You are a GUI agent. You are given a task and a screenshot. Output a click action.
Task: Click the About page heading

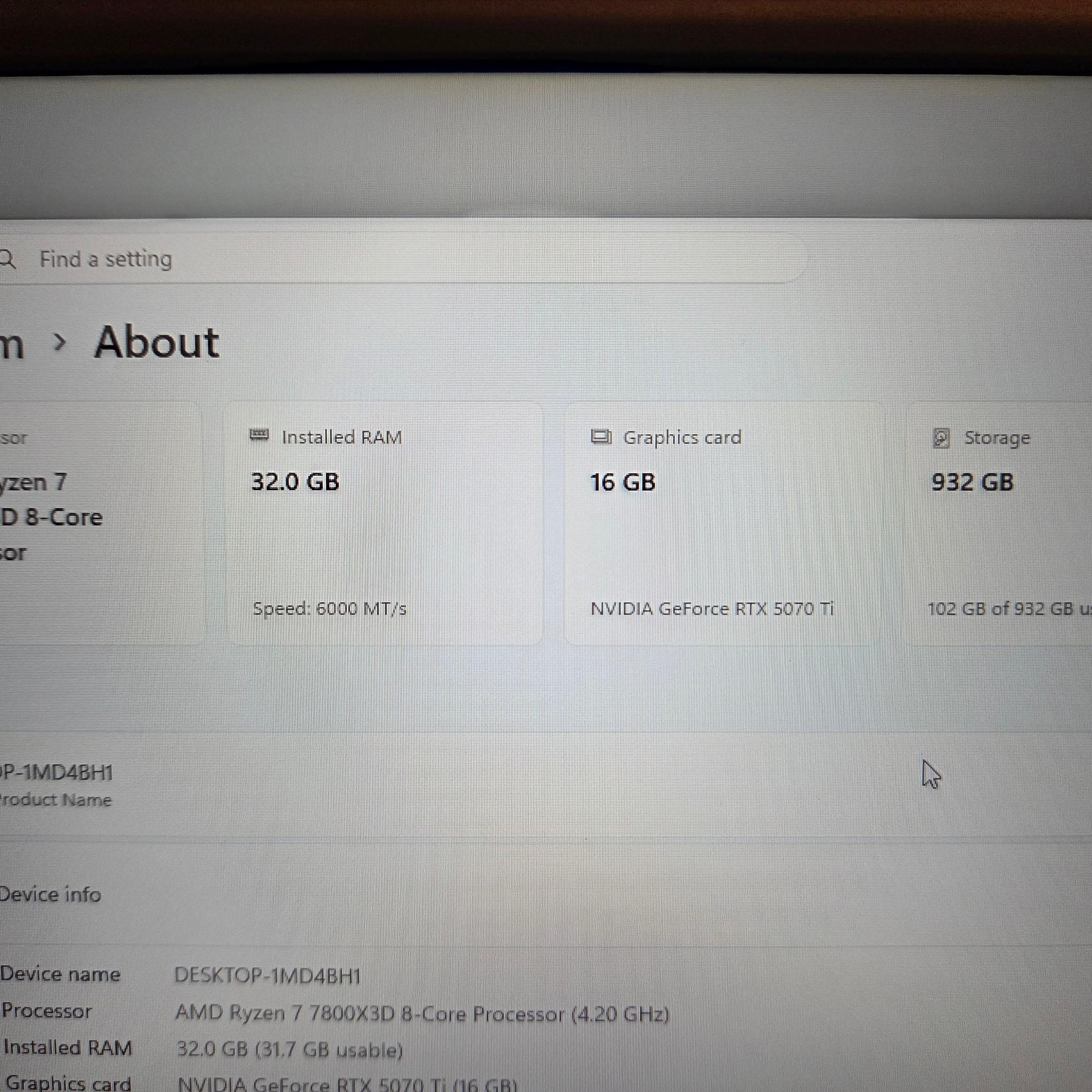point(157,343)
